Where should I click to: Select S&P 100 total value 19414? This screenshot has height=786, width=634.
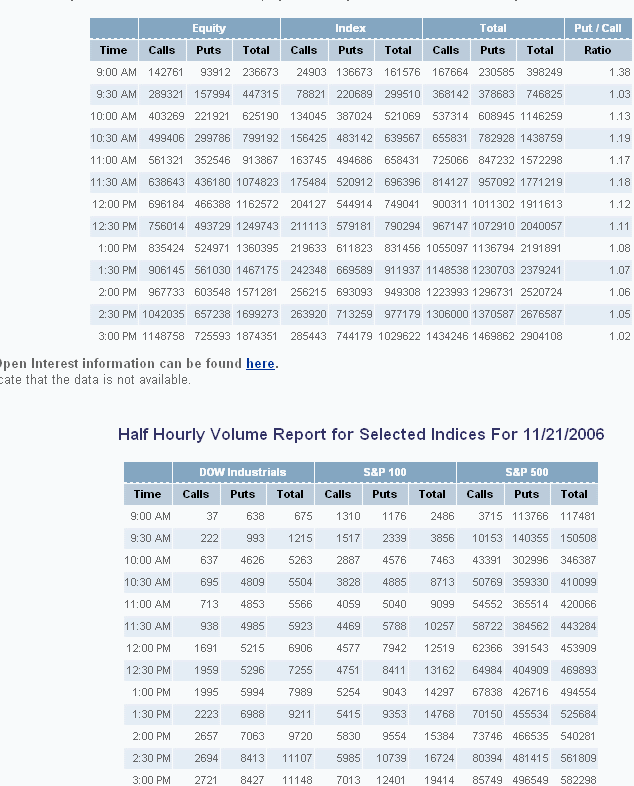coord(439,780)
